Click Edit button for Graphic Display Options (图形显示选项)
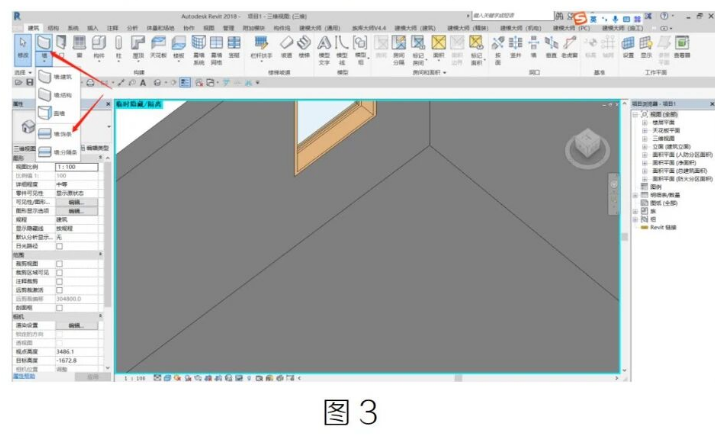The image size is (715, 439). click(x=76, y=211)
